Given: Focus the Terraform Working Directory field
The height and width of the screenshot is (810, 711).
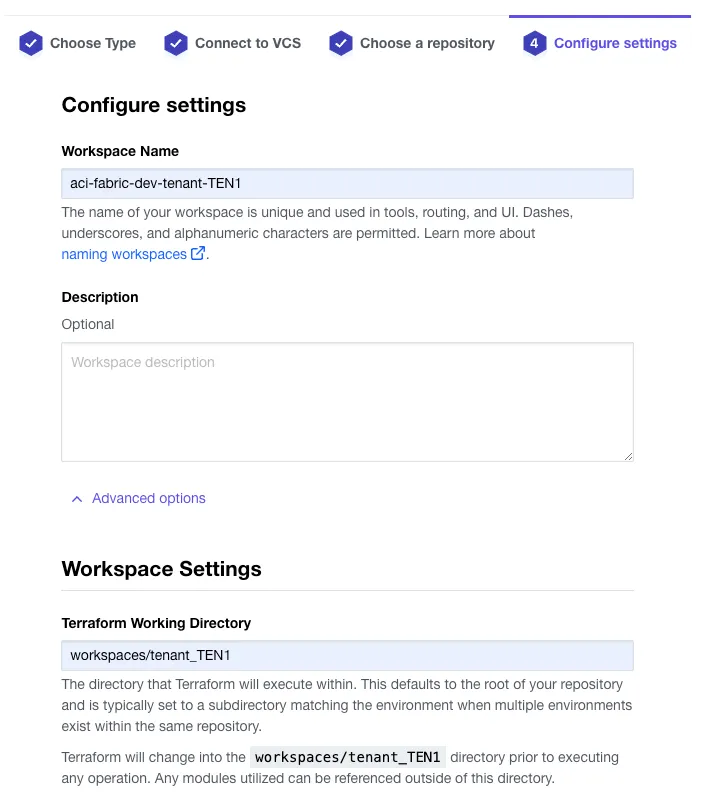Looking at the screenshot, I should [347, 655].
